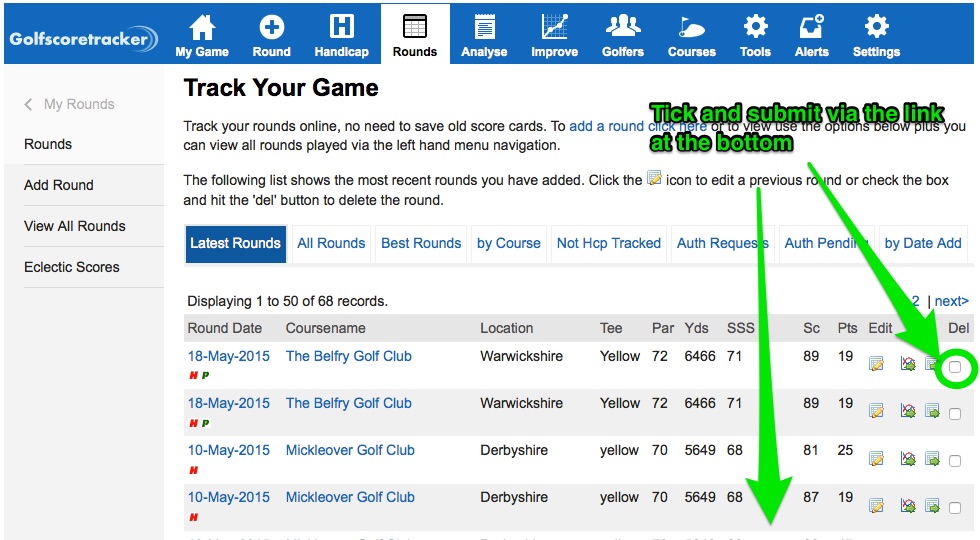Tick the circled Del checkbox in first row
Screen dimensions: 980x540
pyautogui.click(x=955, y=367)
